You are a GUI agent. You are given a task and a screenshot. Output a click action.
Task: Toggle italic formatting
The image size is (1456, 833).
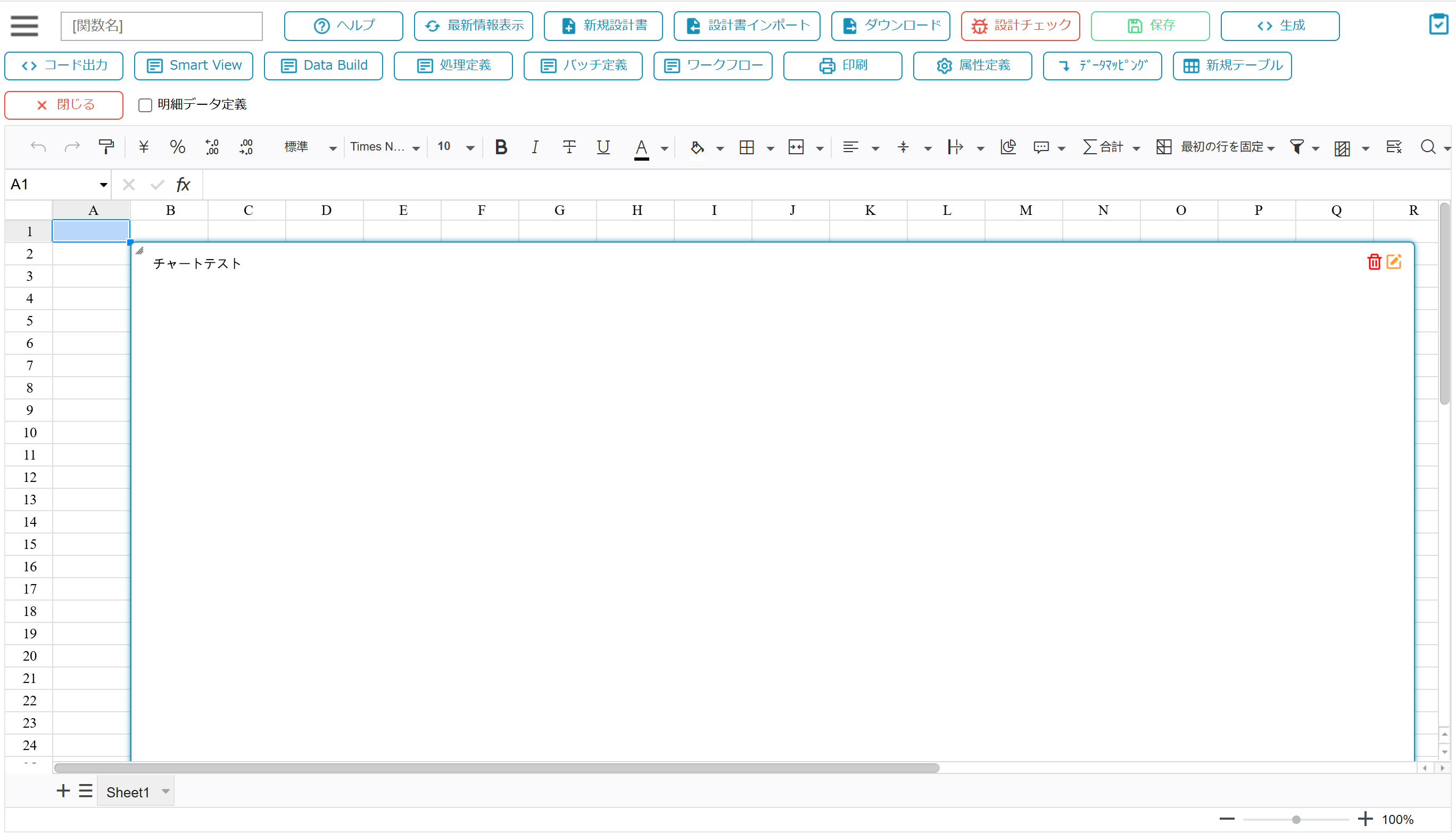[534, 147]
